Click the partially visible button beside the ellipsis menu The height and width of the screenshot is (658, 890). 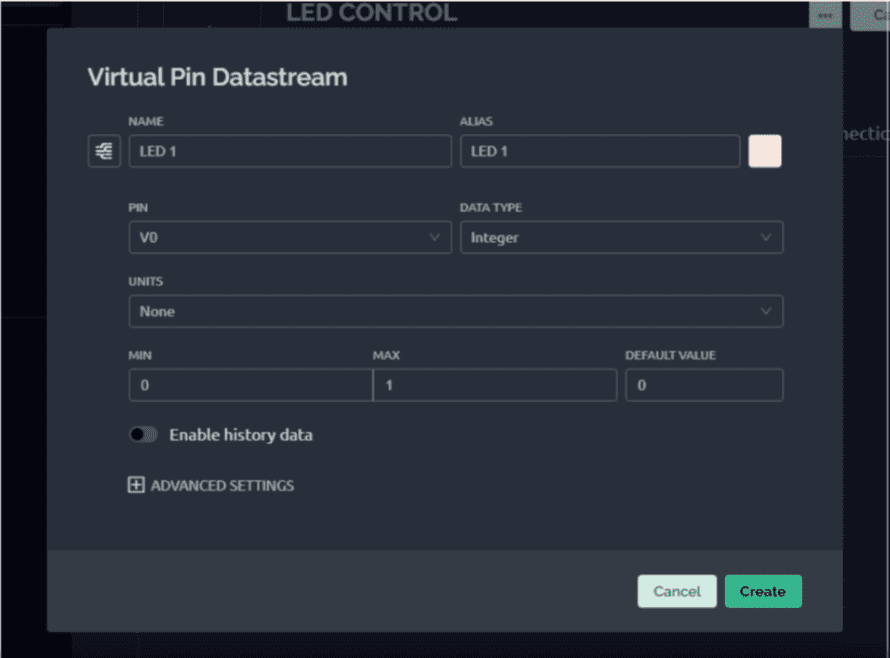(x=874, y=15)
